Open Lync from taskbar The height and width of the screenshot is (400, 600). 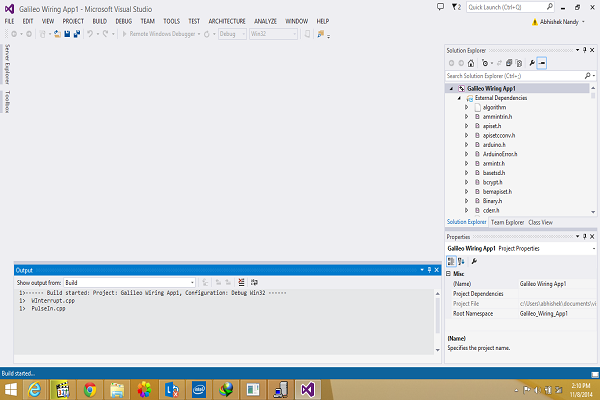pos(172,390)
